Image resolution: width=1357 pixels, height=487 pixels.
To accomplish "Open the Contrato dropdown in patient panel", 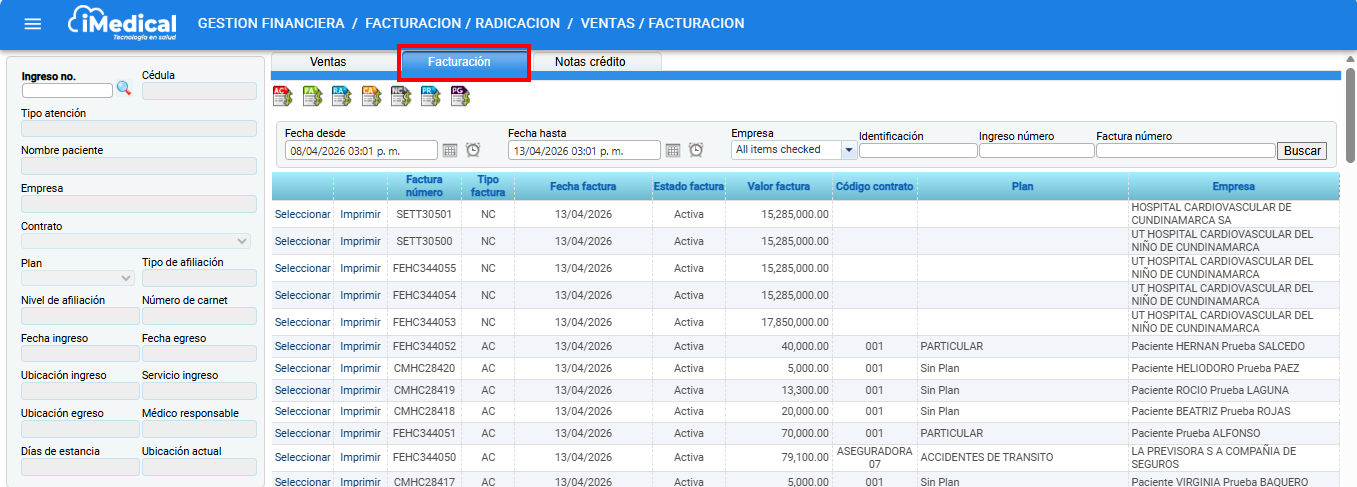I will click(242, 241).
